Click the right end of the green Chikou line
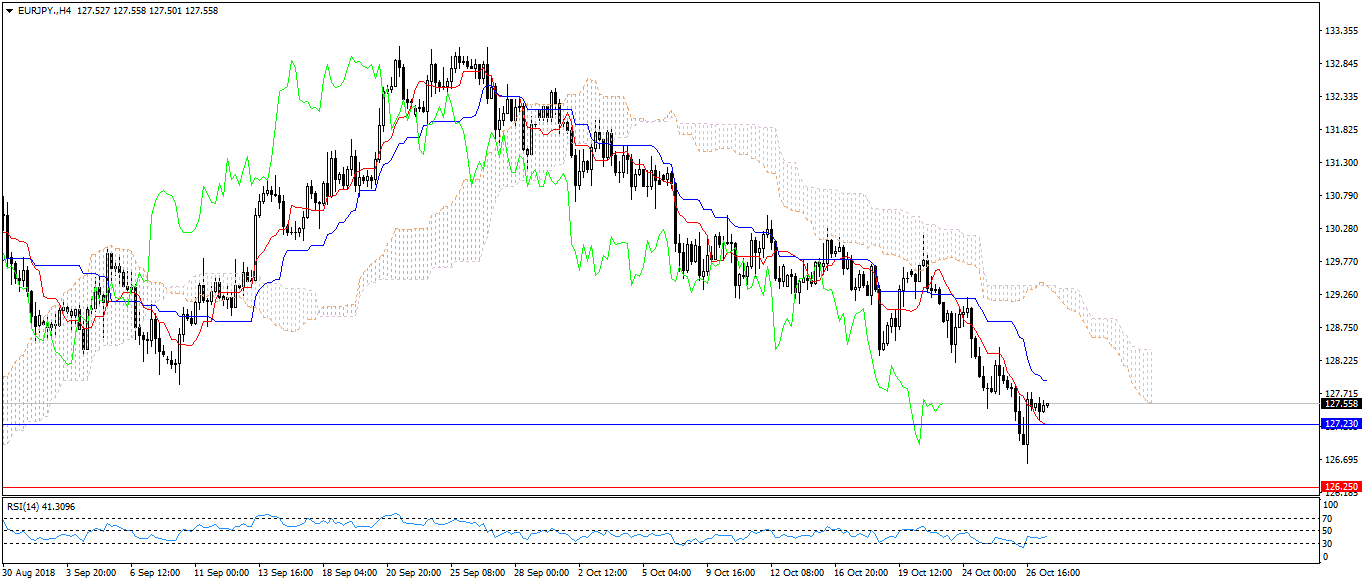The width and height of the screenshot is (1362, 584). coord(943,404)
